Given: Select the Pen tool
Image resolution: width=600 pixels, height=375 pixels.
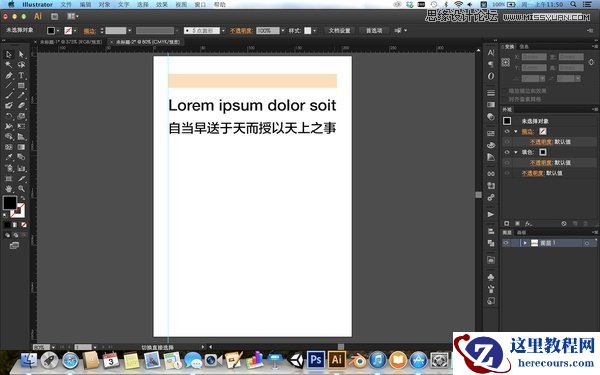Looking at the screenshot, I should [x=8, y=75].
